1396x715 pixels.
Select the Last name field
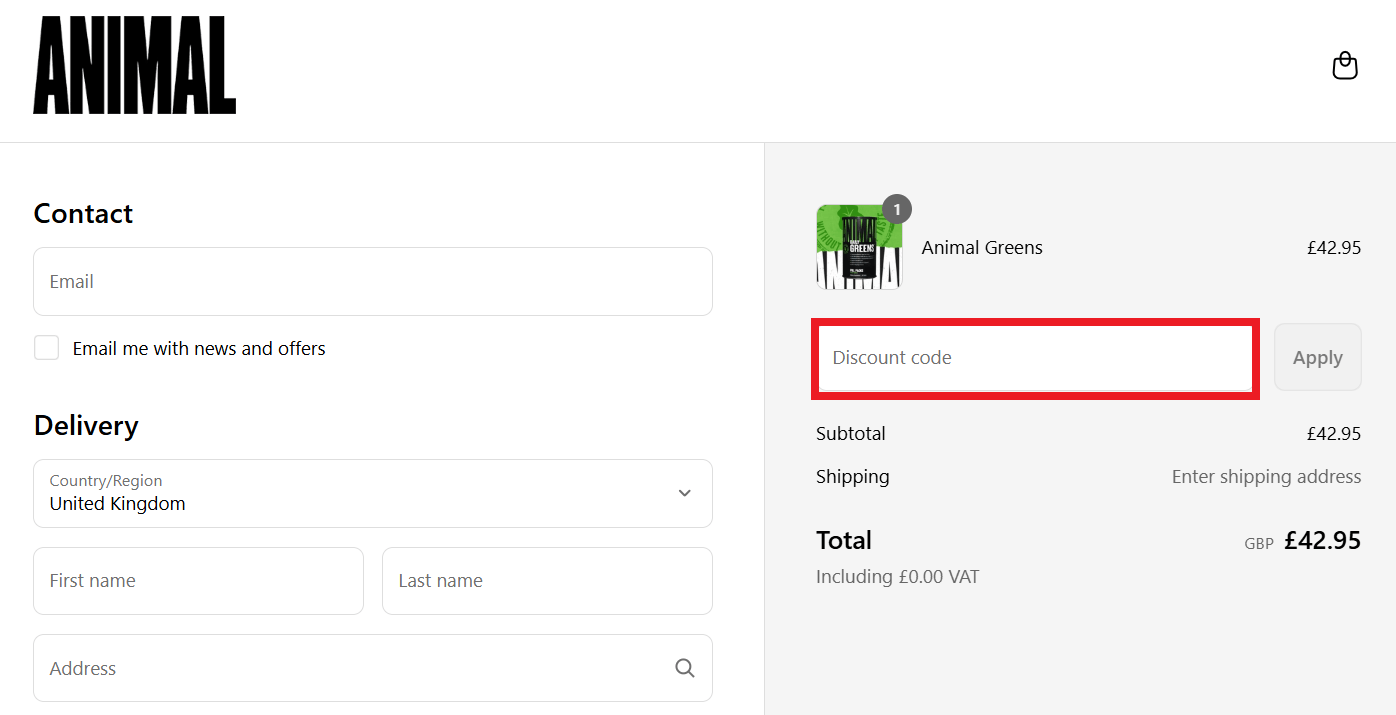pyautogui.click(x=546, y=581)
